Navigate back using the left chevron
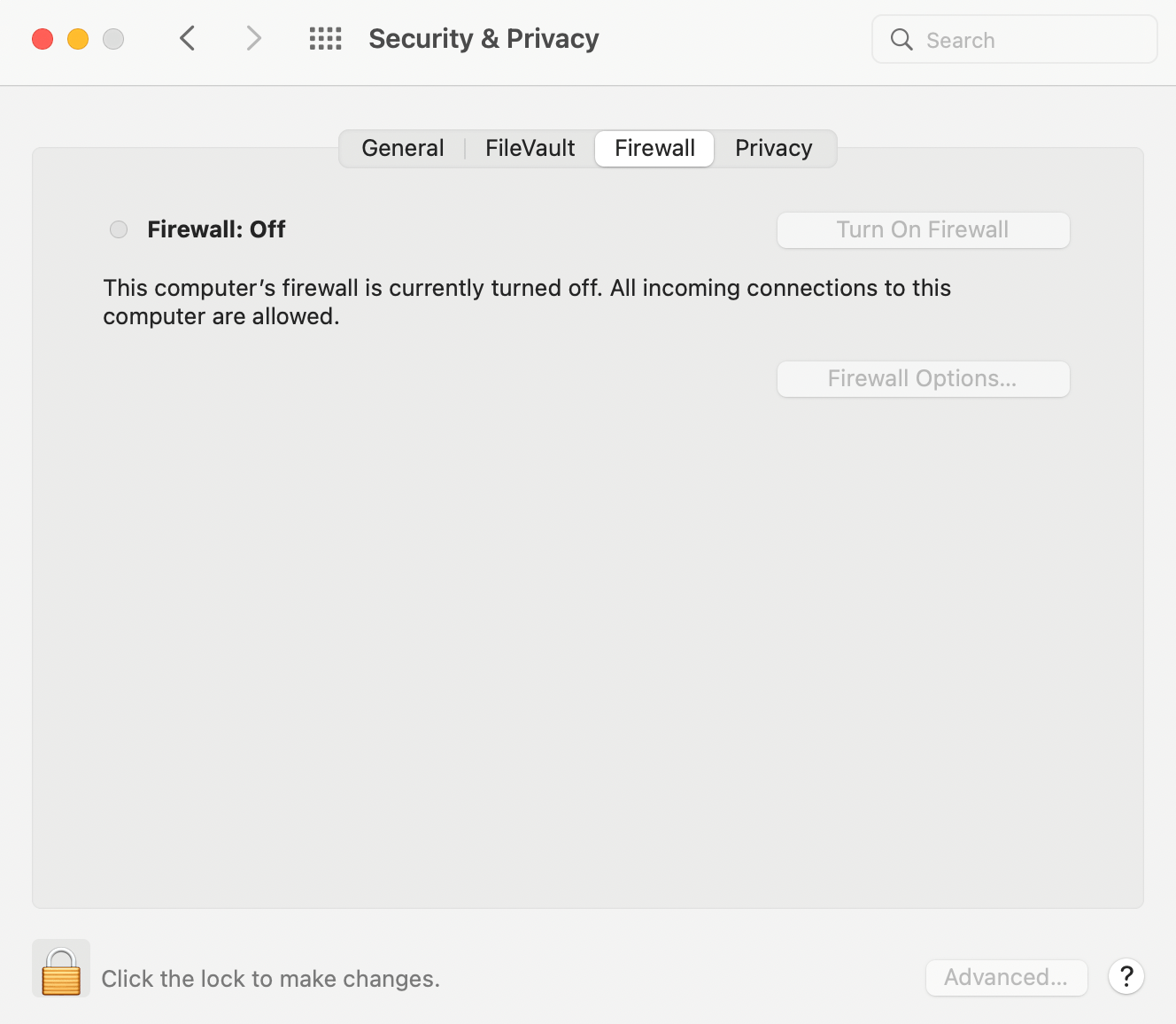The image size is (1176, 1024). tap(187, 38)
